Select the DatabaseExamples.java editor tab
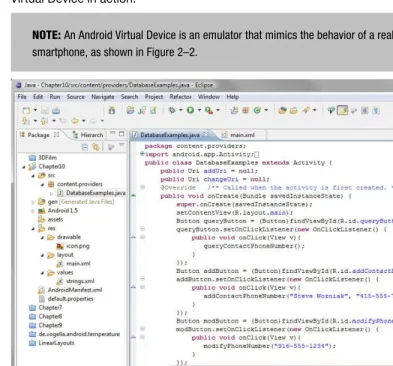The image size is (393, 366). coord(170,135)
